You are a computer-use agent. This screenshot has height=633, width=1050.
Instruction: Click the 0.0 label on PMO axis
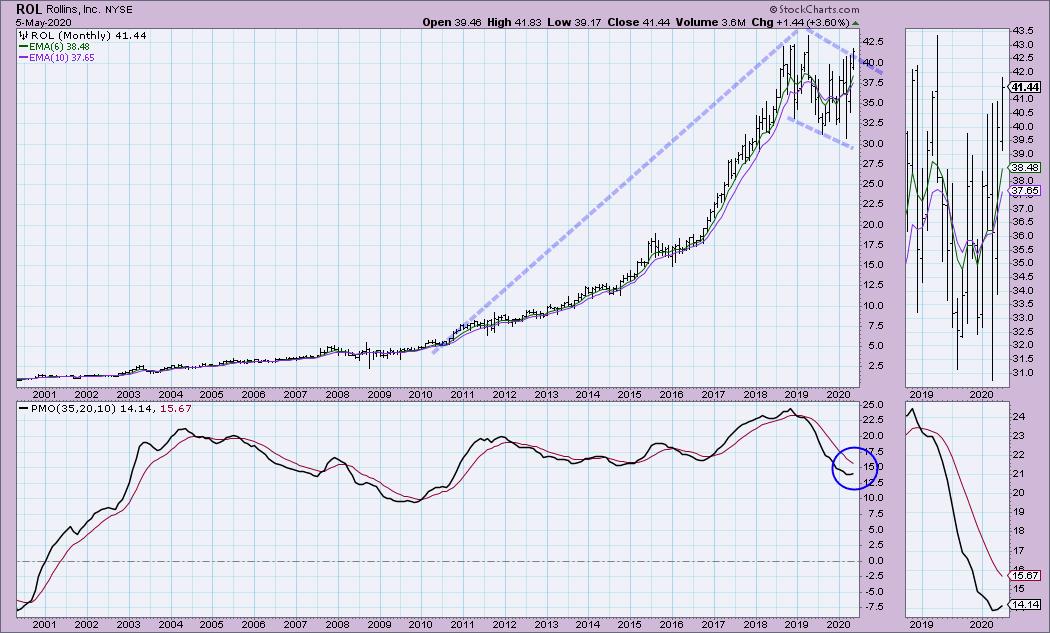pos(876,561)
